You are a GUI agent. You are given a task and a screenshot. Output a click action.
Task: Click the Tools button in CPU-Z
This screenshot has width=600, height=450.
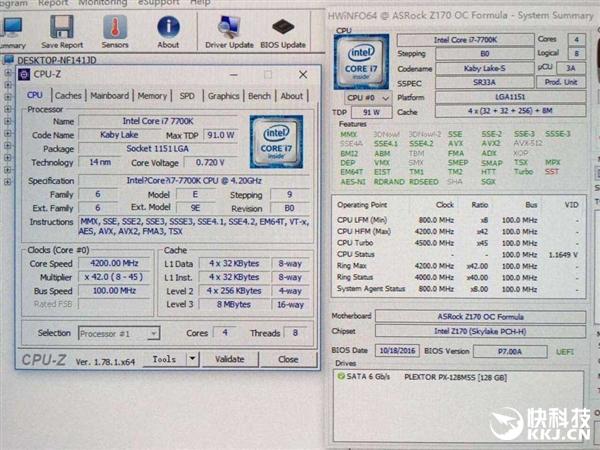(165, 359)
